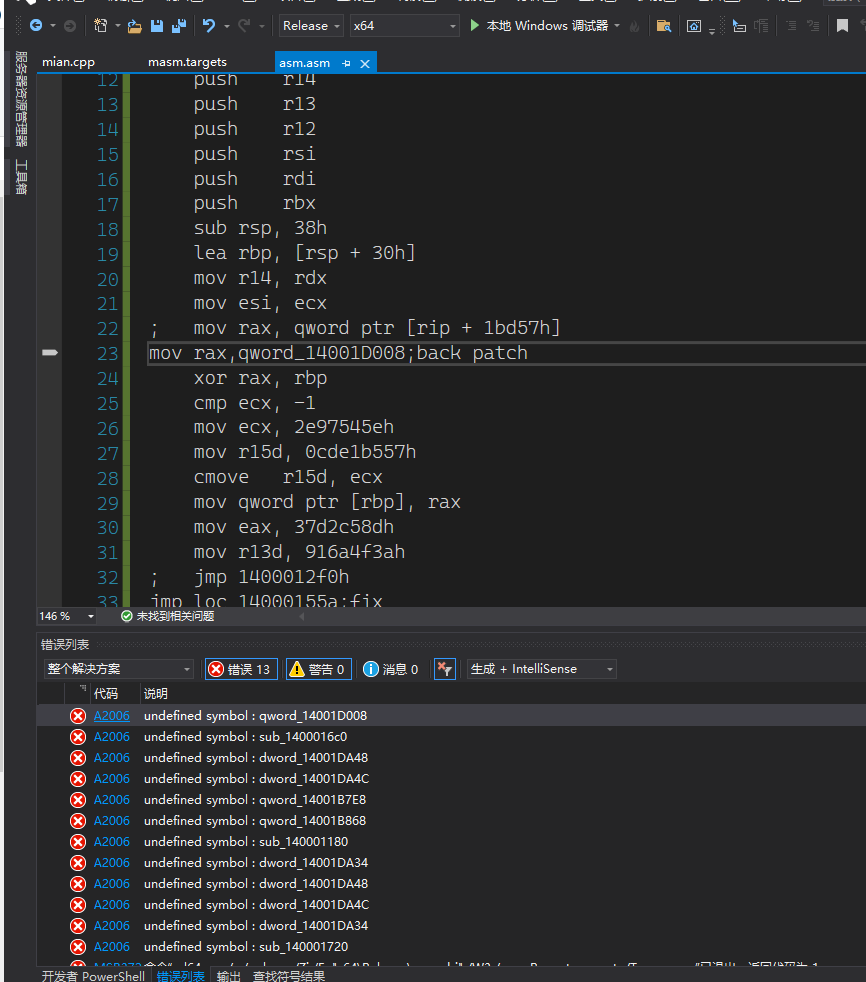Open the x64 platform dropdown
Screen dimensions: 866x982
click(x=404, y=26)
